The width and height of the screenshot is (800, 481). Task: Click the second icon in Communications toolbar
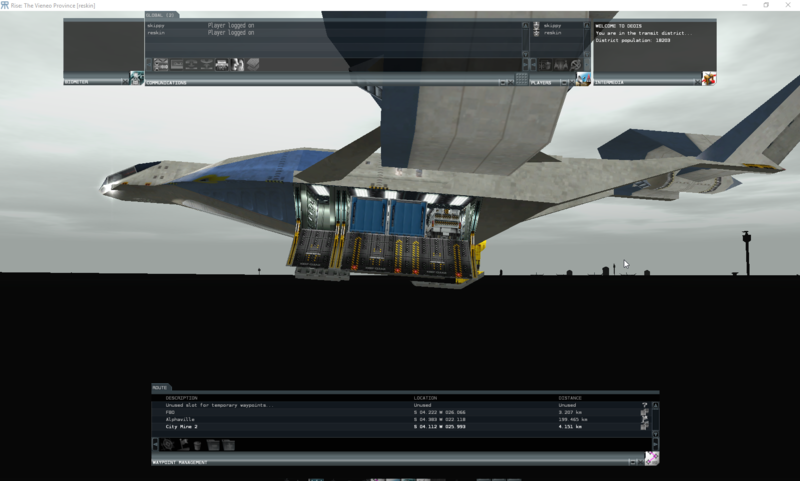177,64
